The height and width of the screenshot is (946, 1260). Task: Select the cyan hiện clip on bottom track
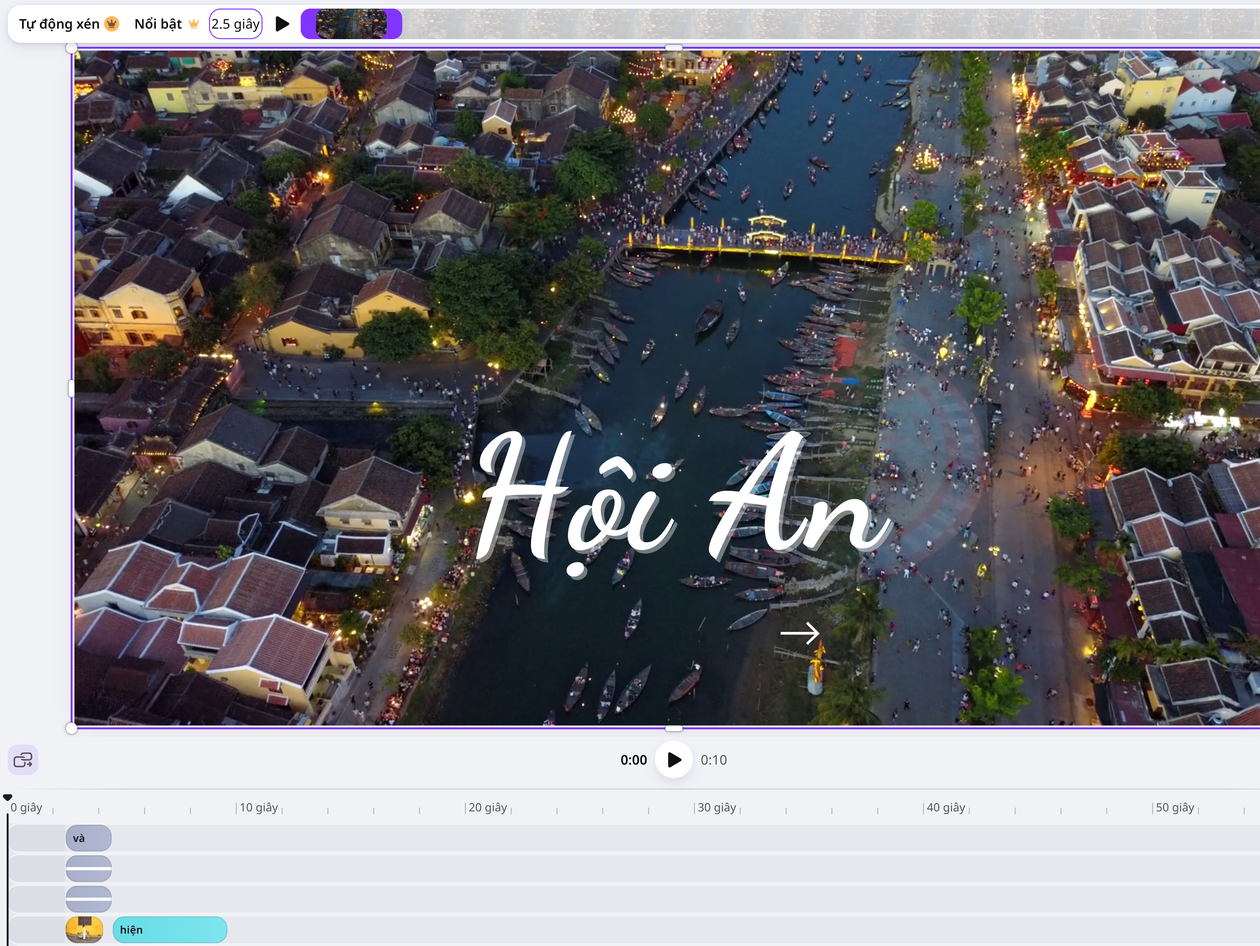point(170,929)
